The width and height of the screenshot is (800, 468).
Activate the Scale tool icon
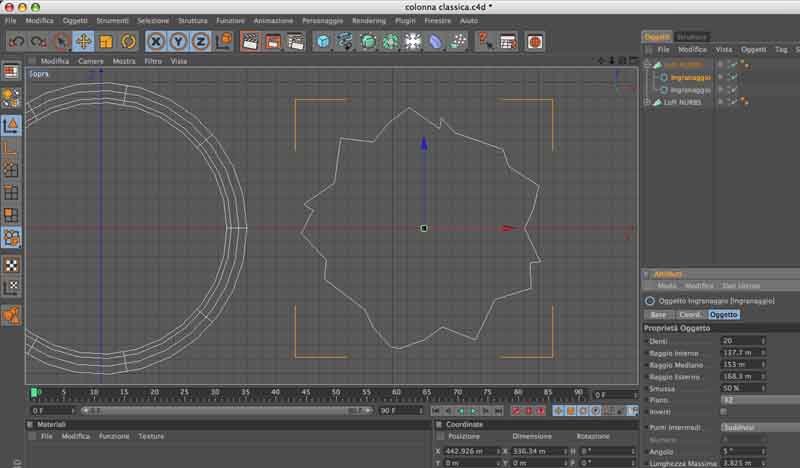pos(106,42)
